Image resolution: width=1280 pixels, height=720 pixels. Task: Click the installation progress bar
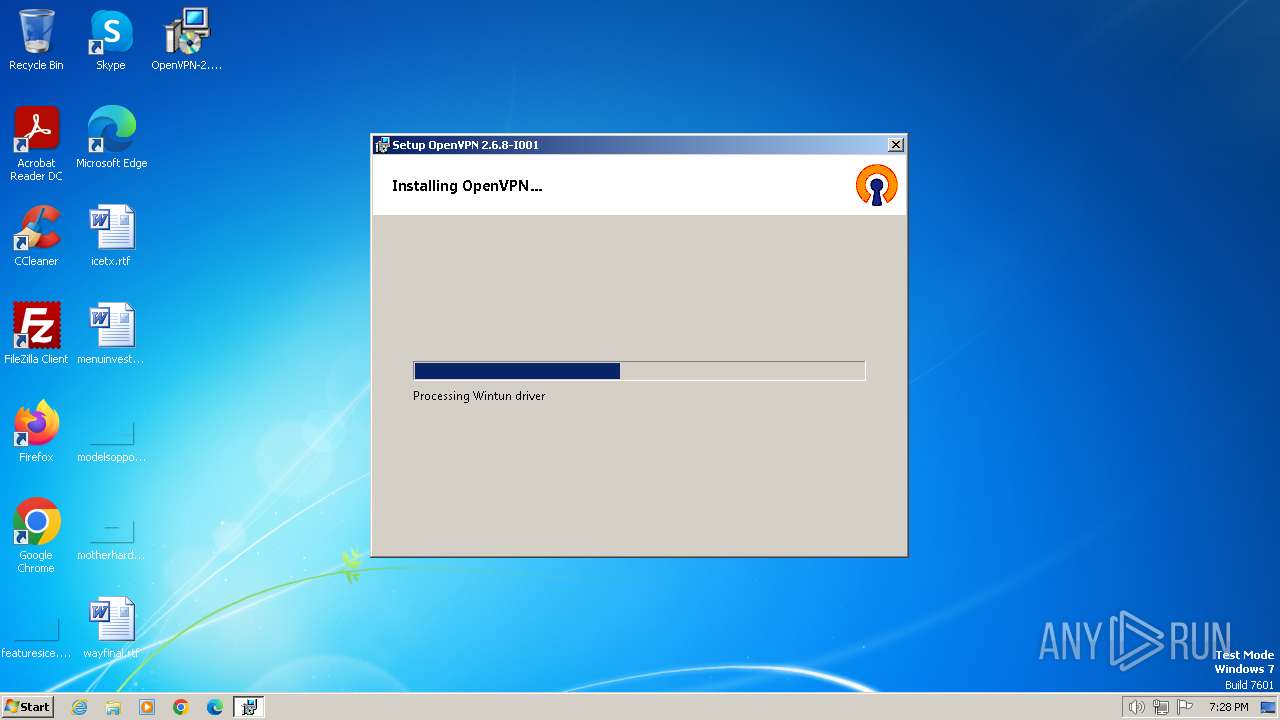(639, 371)
